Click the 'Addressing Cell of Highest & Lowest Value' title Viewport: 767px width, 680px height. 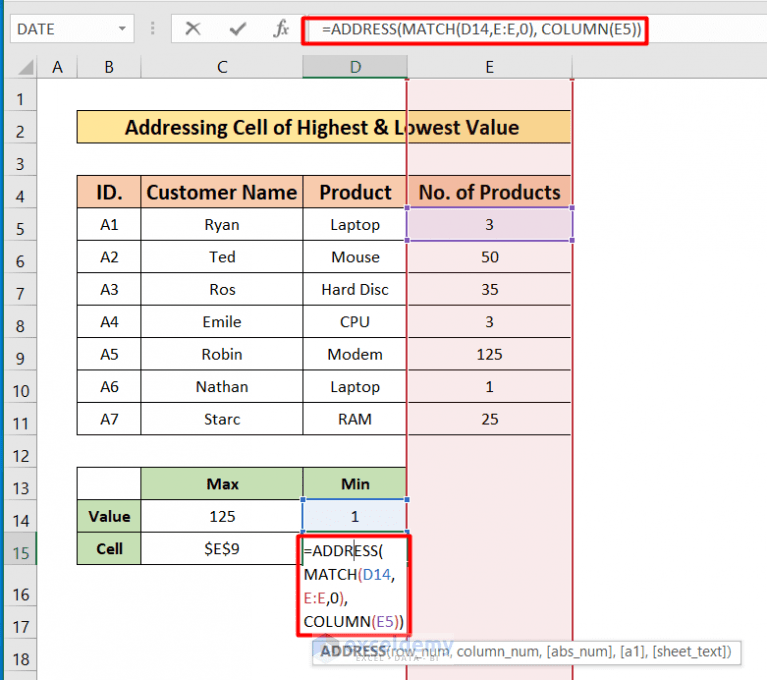click(324, 127)
